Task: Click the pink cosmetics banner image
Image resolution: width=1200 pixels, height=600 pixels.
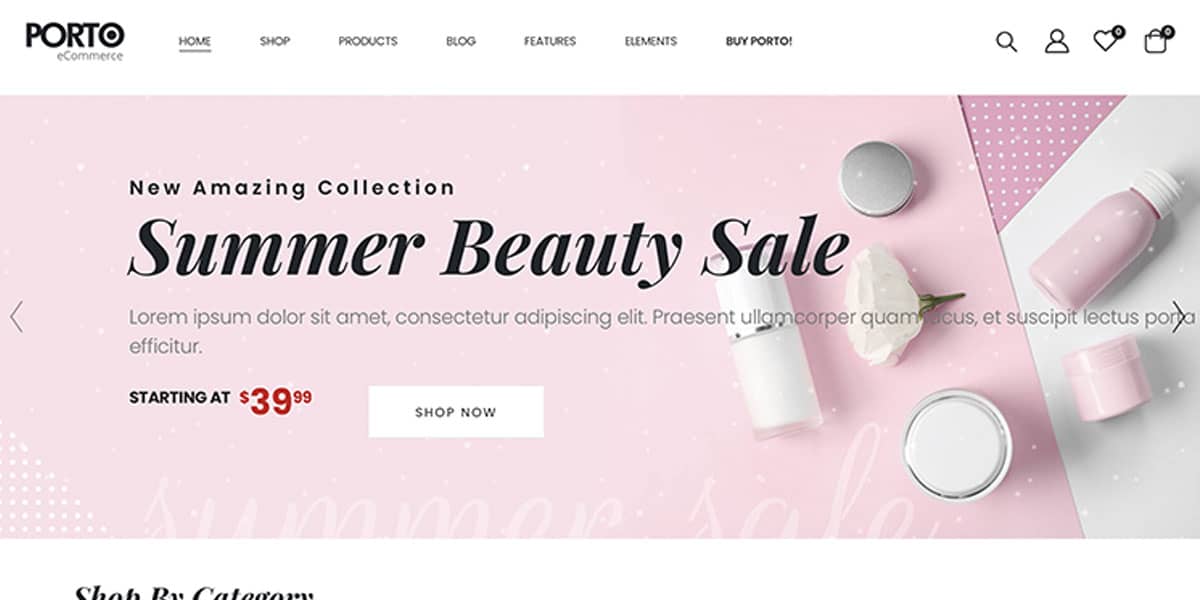Action: click(600, 317)
